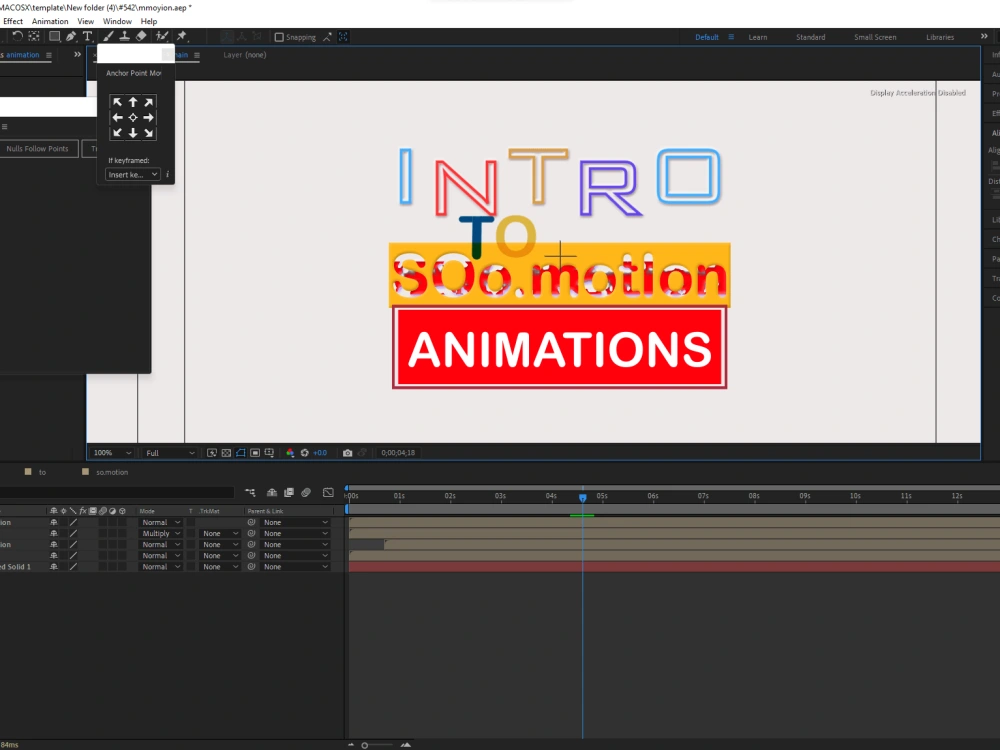Select the Eraser tool
Screen dimensions: 1000x750
[x=140, y=36]
